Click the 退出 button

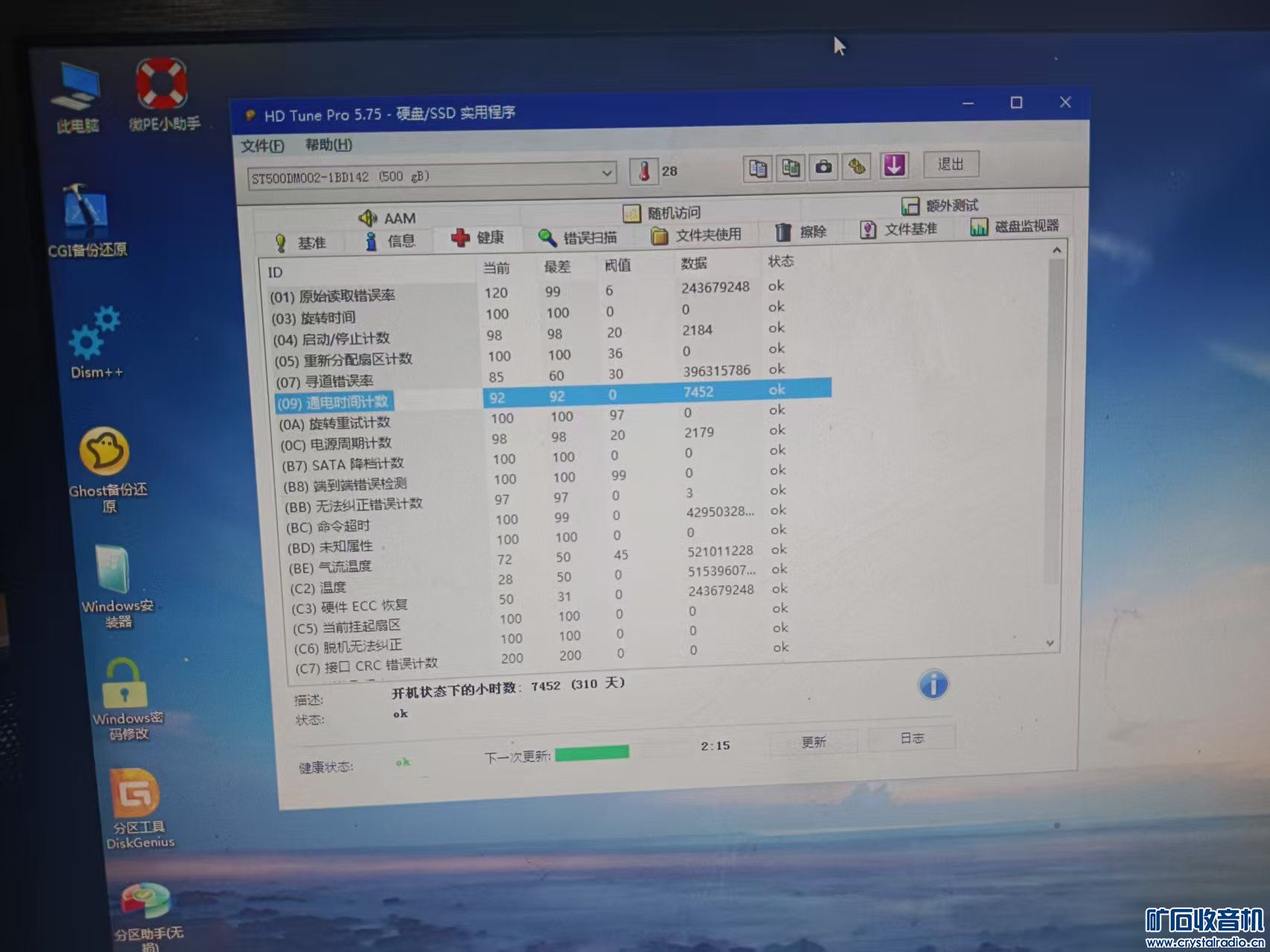tap(951, 164)
